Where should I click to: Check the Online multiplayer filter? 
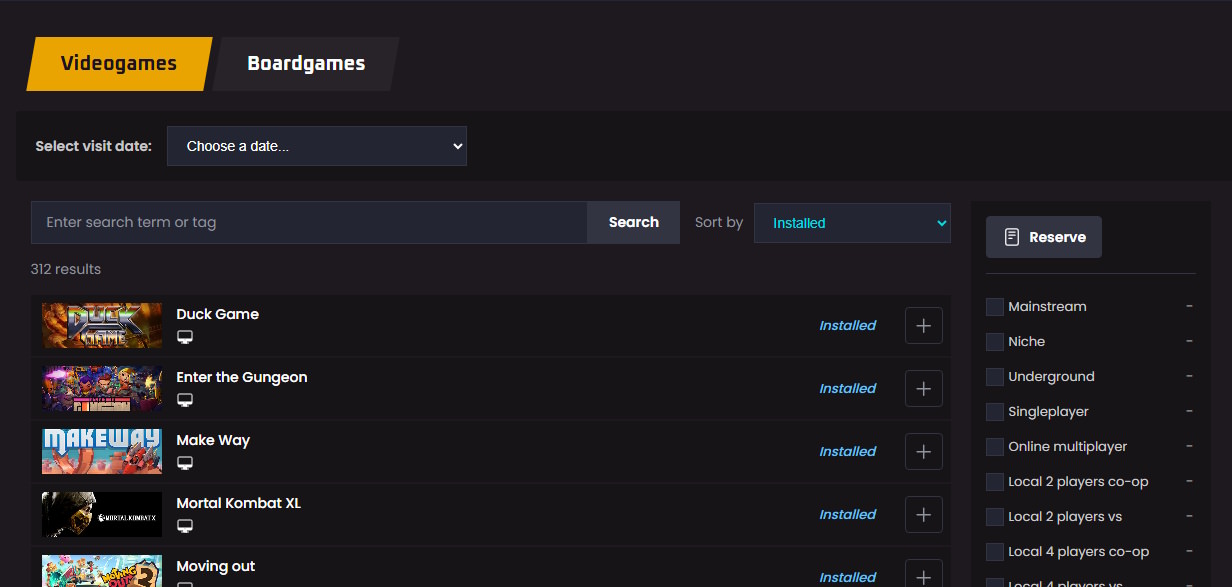[995, 447]
